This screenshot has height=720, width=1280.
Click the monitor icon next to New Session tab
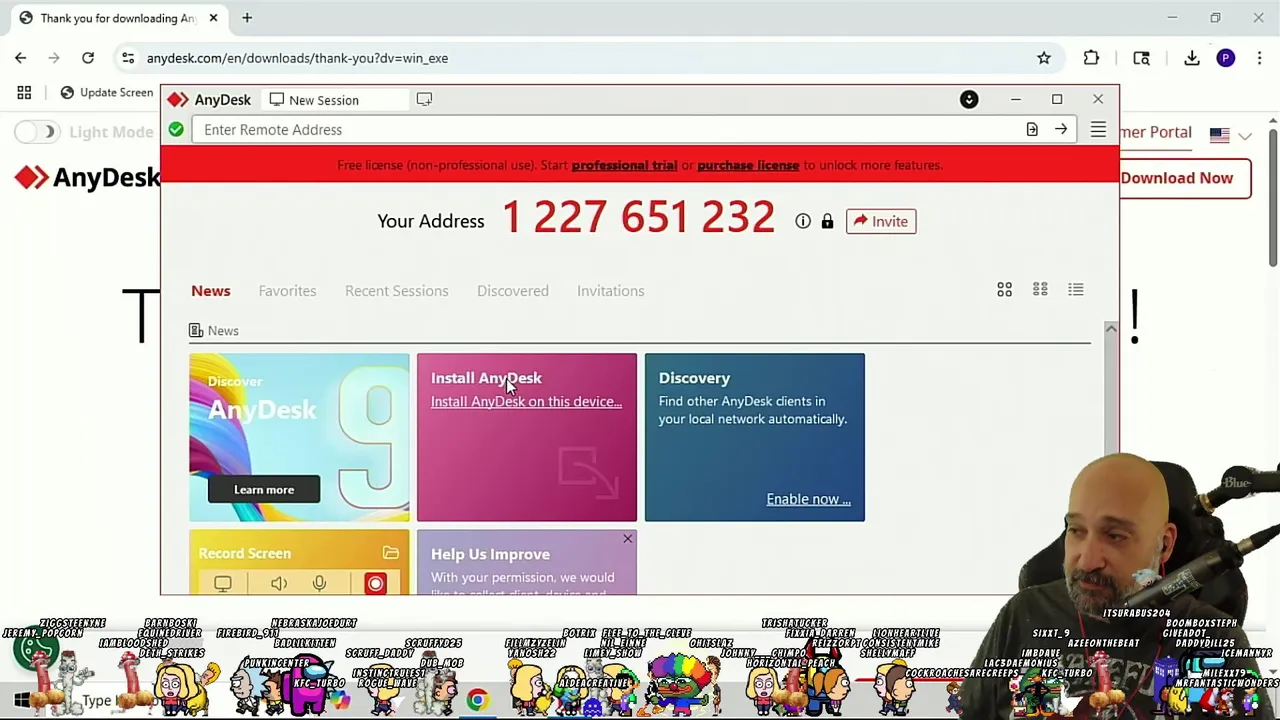point(424,99)
